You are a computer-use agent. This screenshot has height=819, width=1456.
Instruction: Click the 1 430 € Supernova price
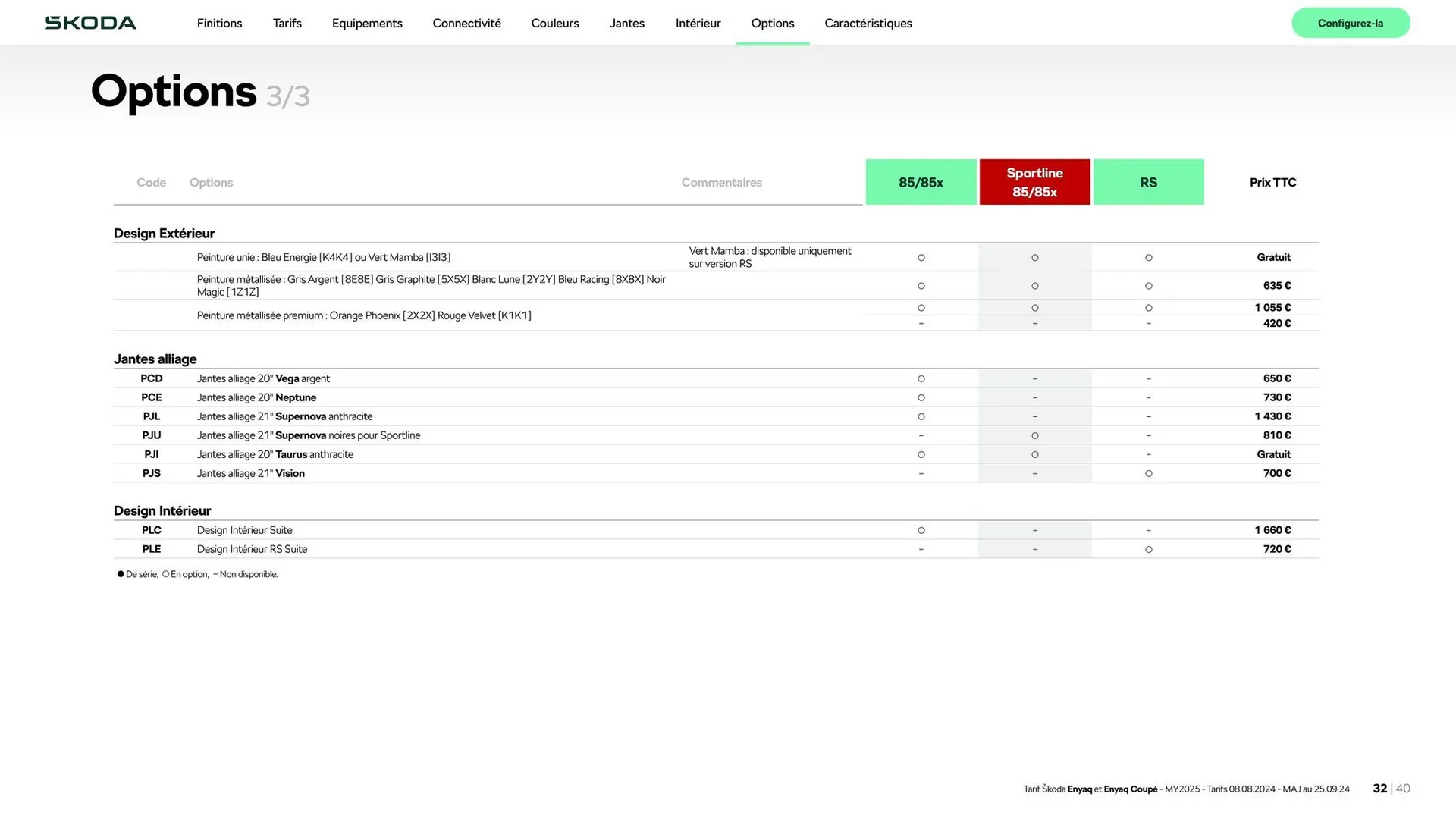(x=1272, y=416)
